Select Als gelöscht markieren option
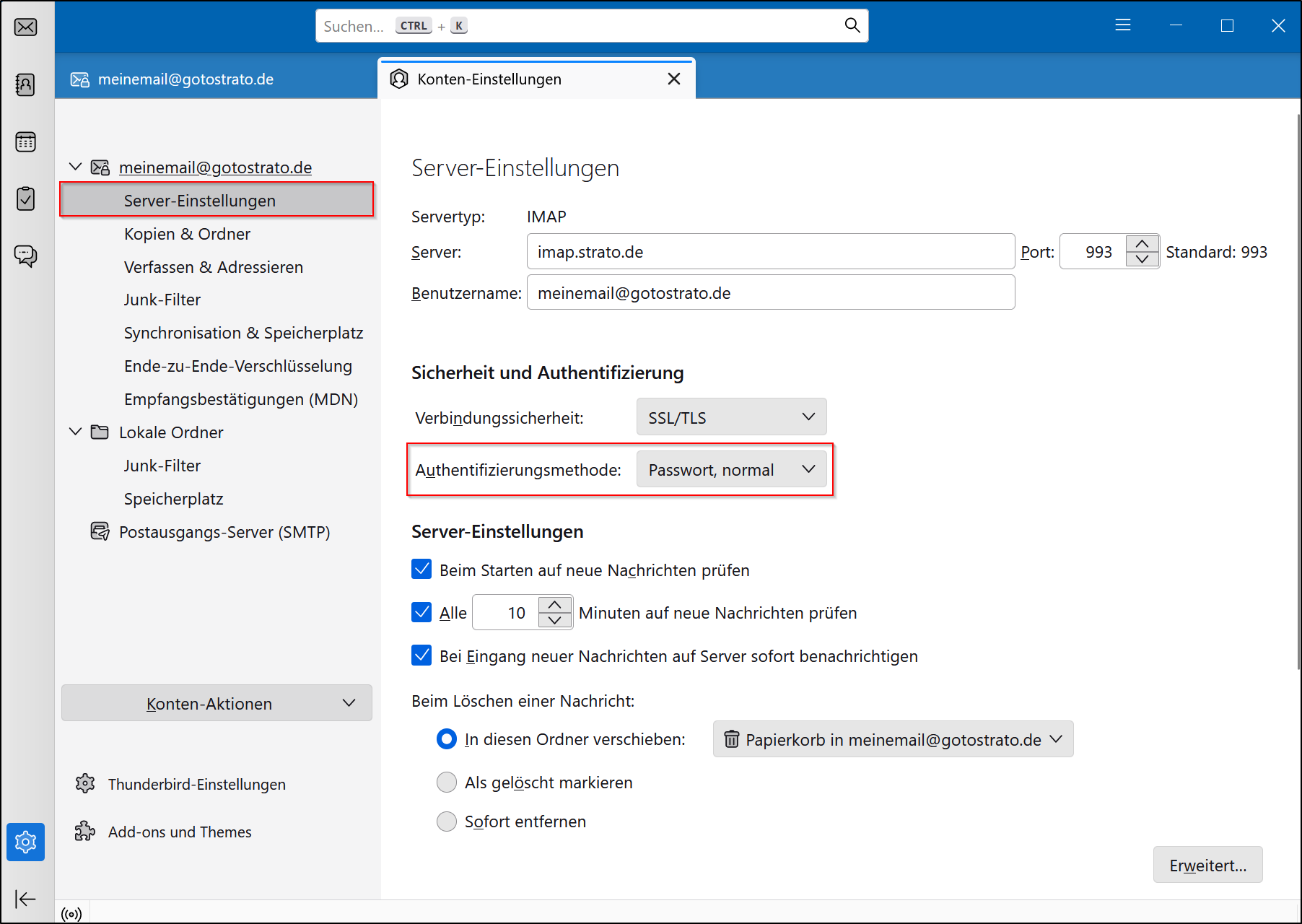The image size is (1302, 924). point(447,782)
